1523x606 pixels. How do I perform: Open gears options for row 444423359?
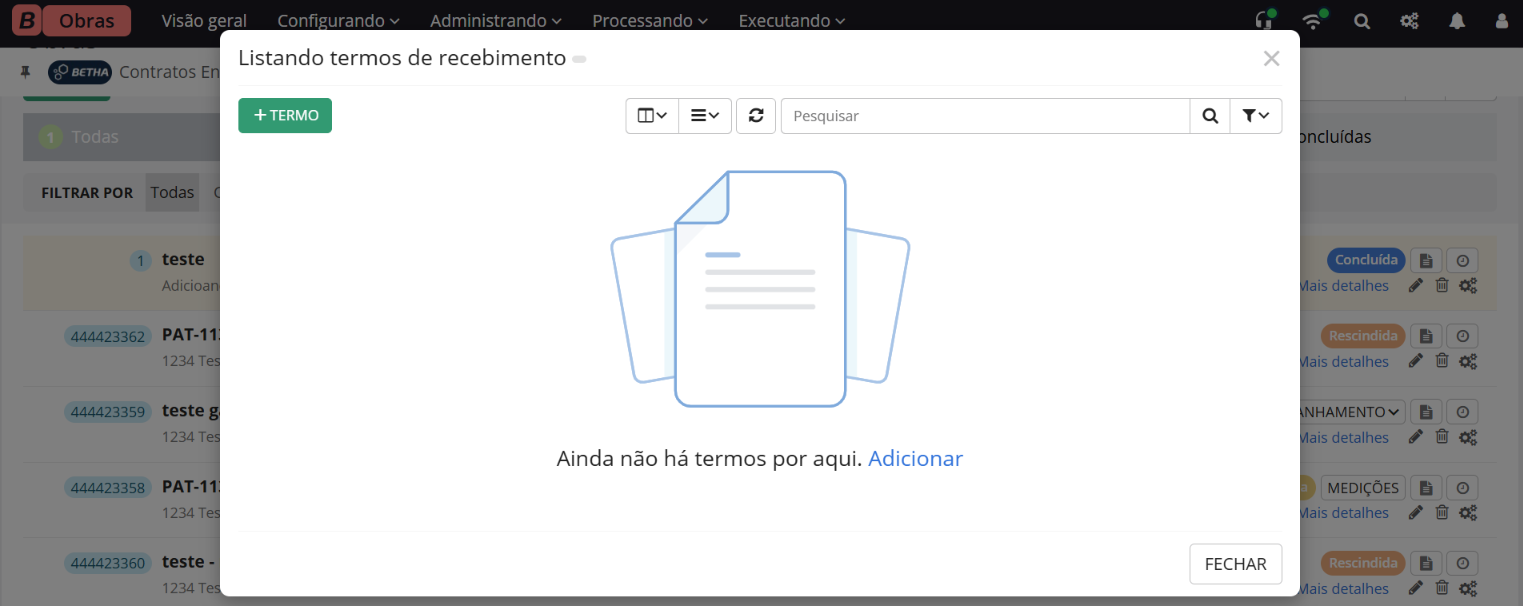point(1468,437)
